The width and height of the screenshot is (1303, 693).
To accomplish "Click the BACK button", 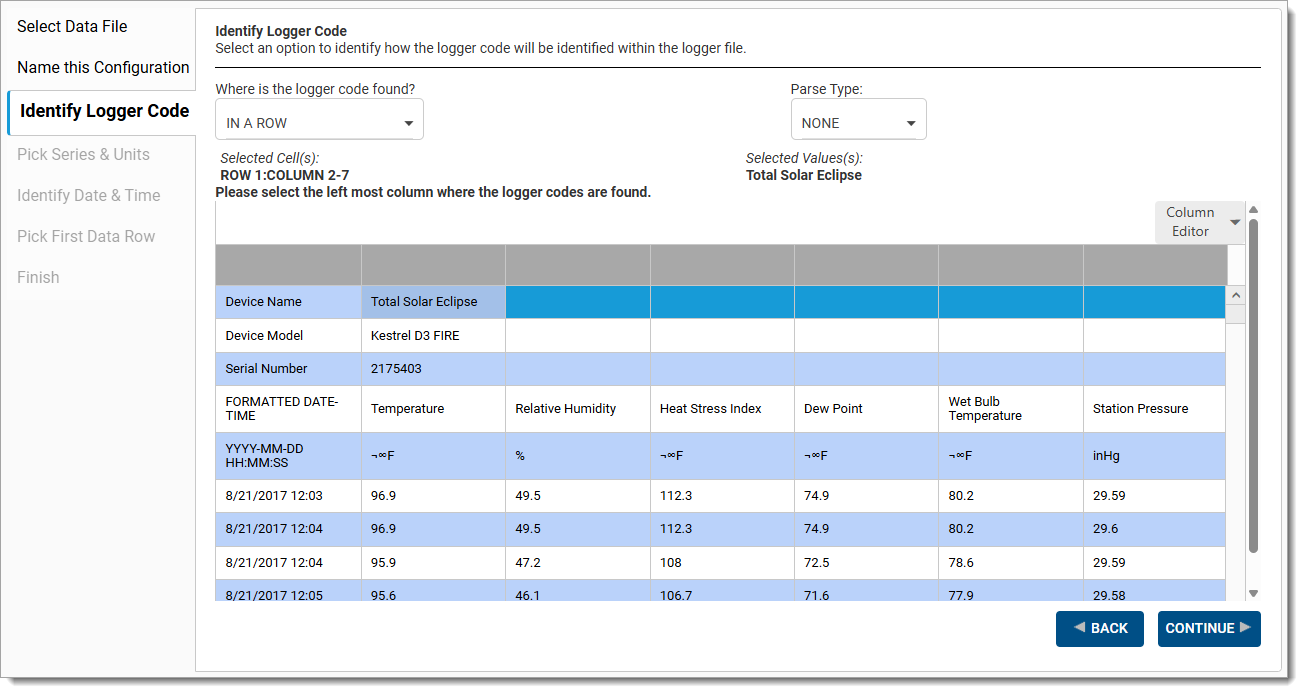I will 1099,628.
